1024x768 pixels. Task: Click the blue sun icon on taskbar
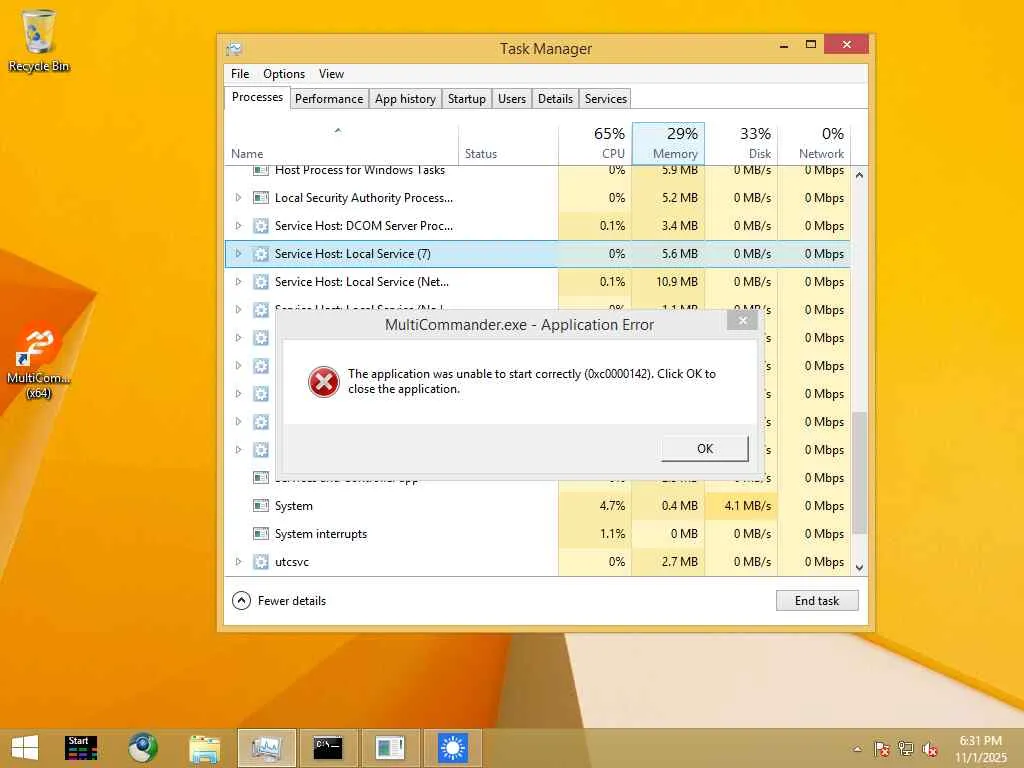pos(453,748)
